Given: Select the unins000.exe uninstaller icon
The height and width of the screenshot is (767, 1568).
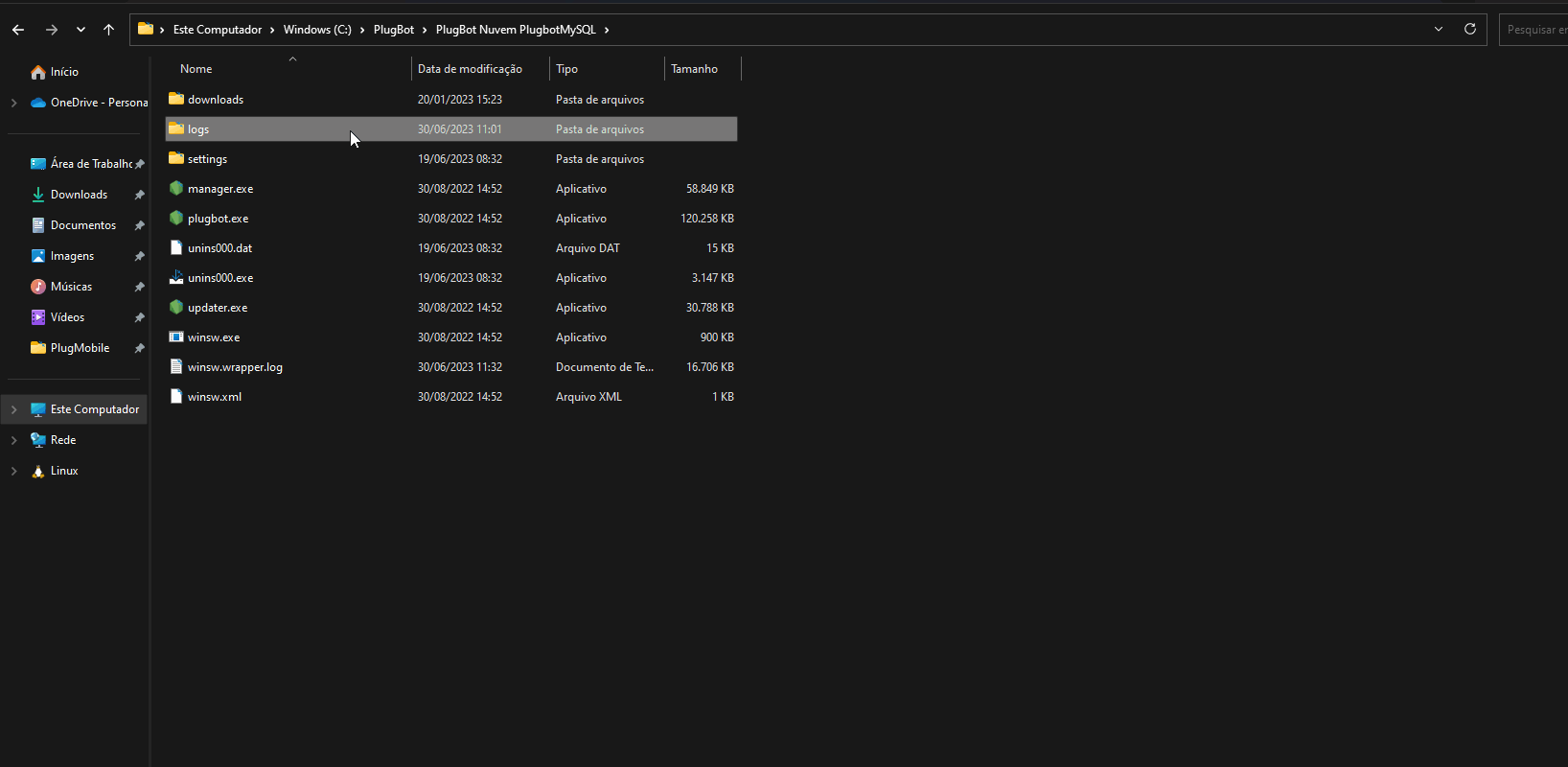Looking at the screenshot, I should [176, 277].
